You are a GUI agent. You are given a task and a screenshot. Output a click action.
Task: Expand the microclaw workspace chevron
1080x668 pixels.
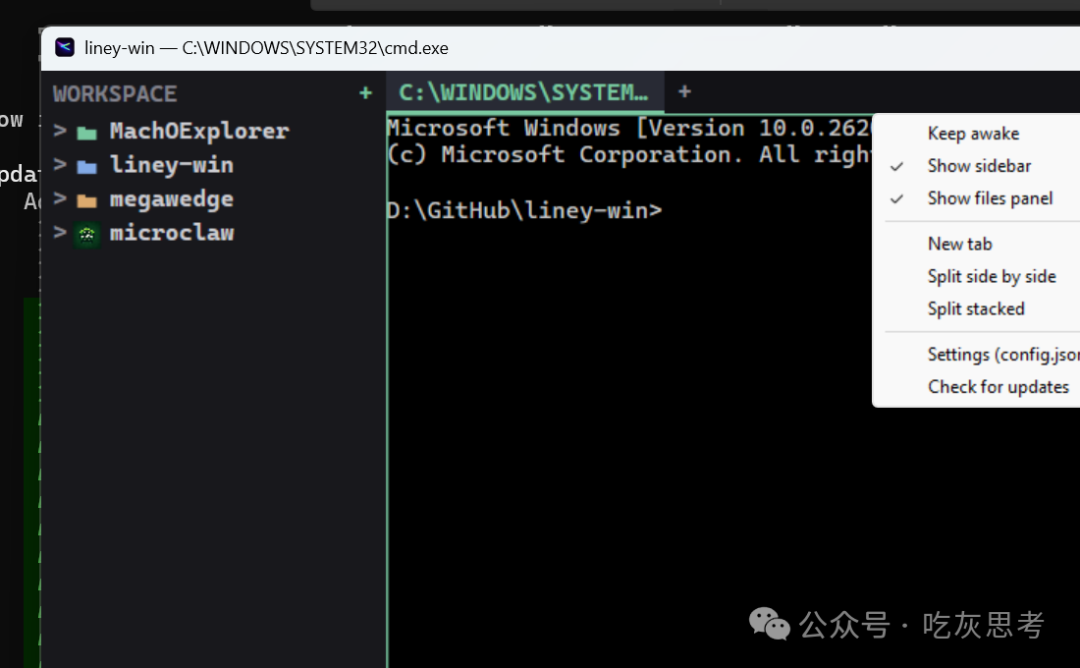(x=60, y=232)
